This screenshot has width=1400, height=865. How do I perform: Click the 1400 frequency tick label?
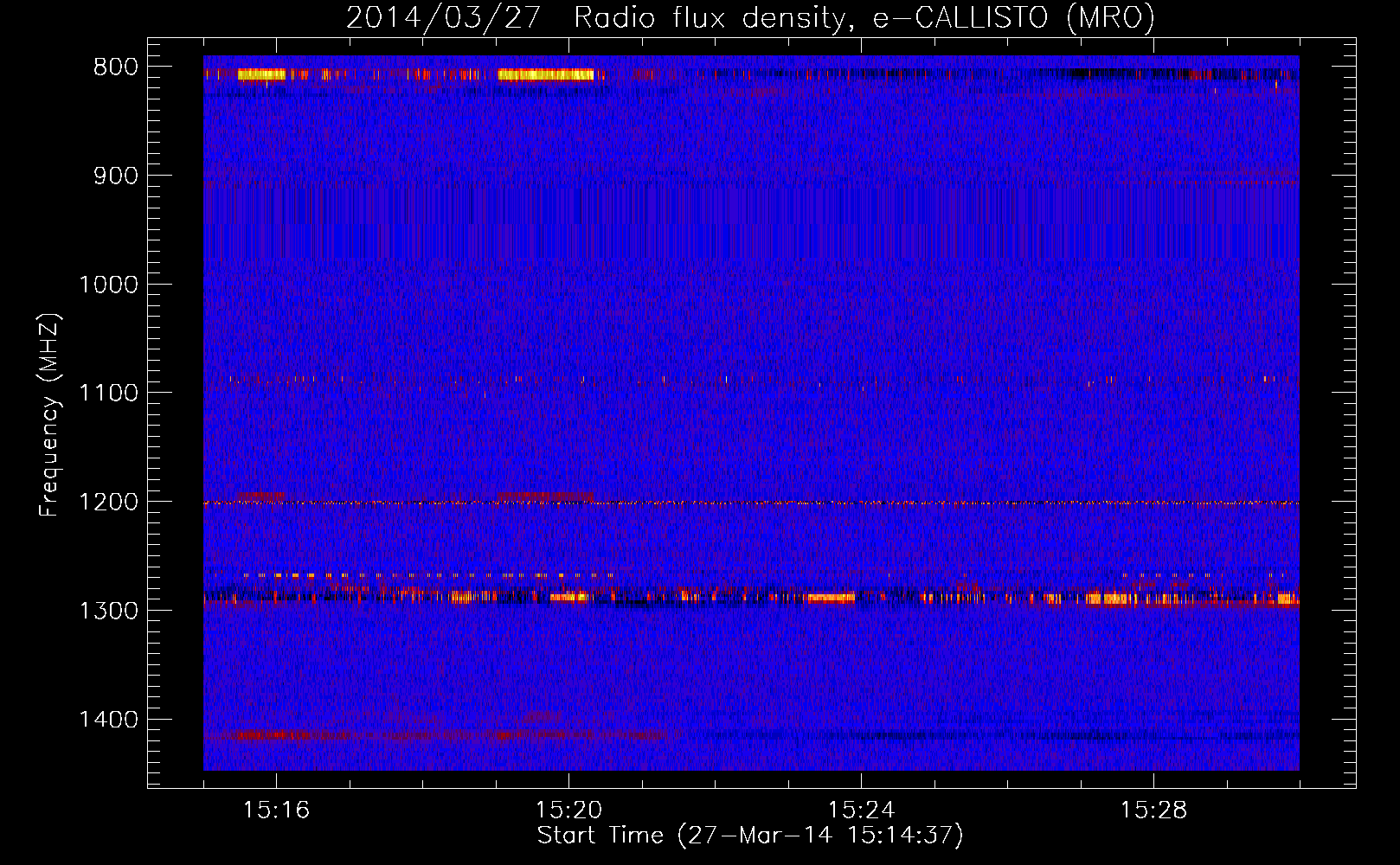click(x=108, y=720)
